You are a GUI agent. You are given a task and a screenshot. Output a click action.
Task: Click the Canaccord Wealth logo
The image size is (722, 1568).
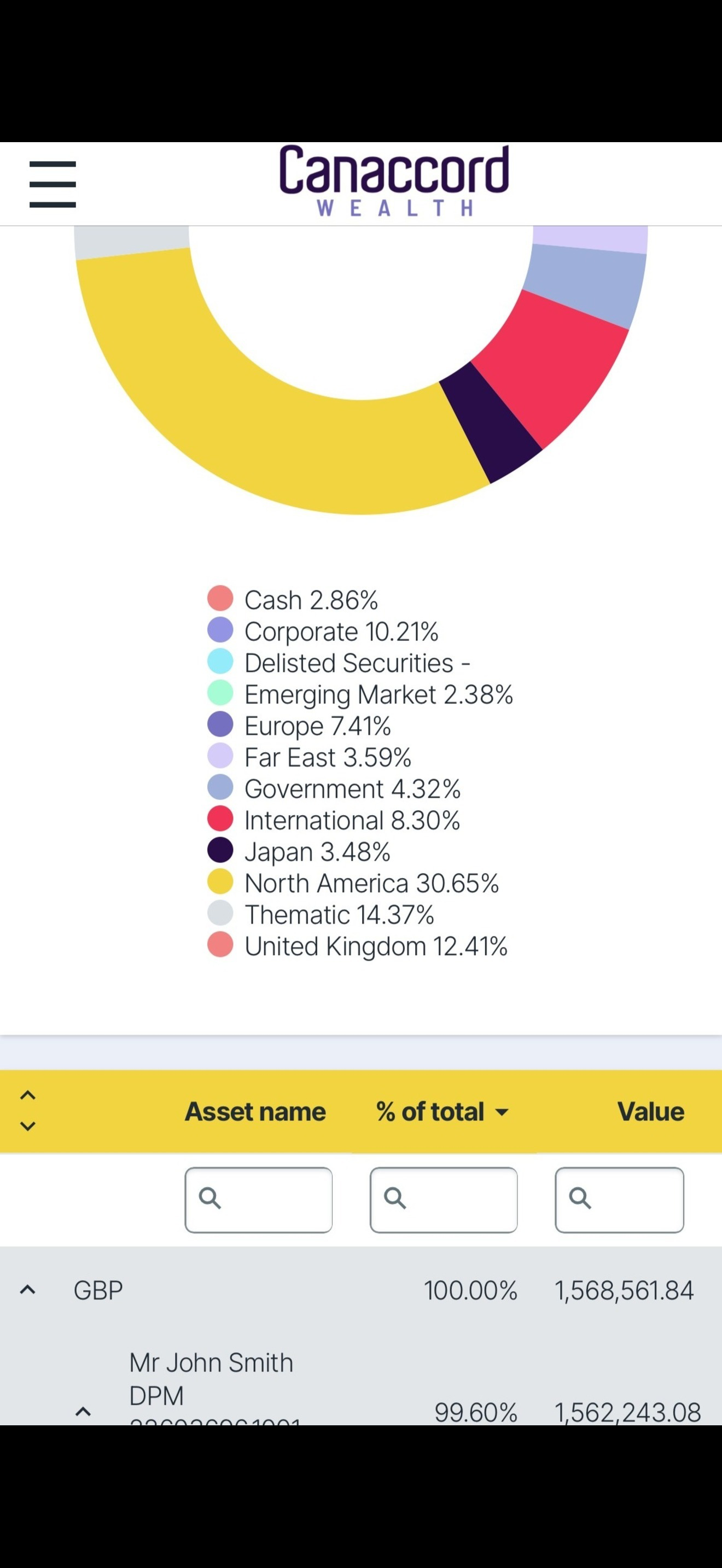[393, 181]
